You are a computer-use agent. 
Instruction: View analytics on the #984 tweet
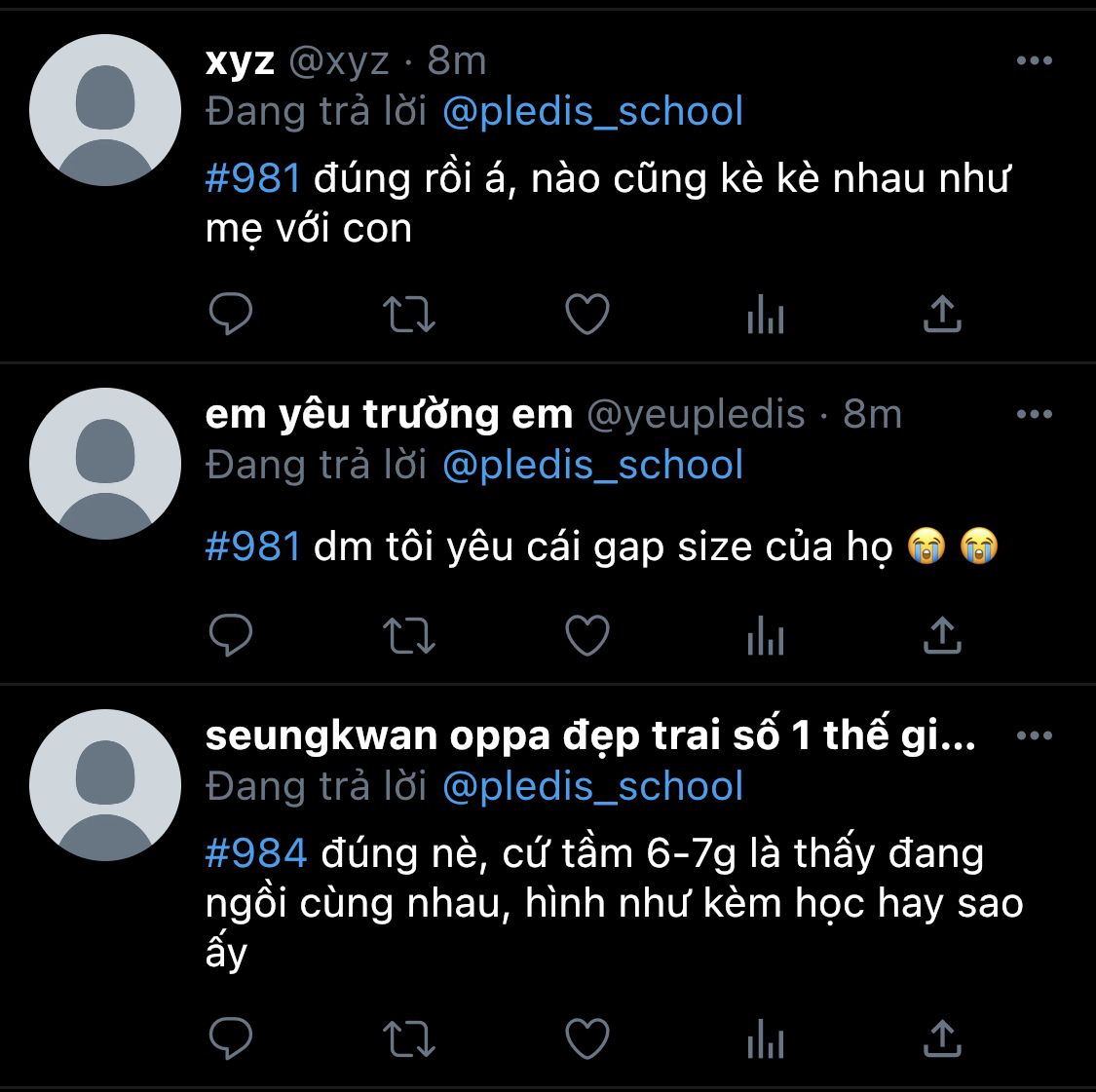[x=766, y=1038]
